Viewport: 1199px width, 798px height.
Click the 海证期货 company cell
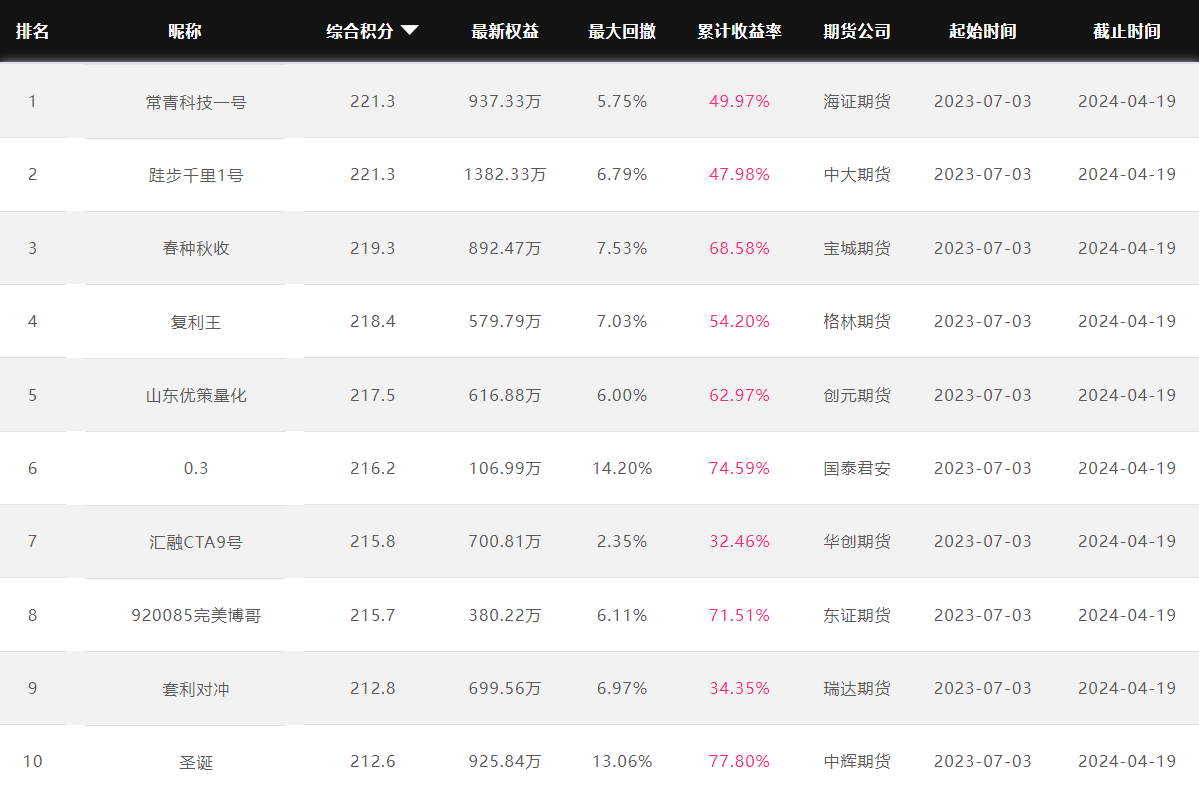pyautogui.click(x=857, y=102)
